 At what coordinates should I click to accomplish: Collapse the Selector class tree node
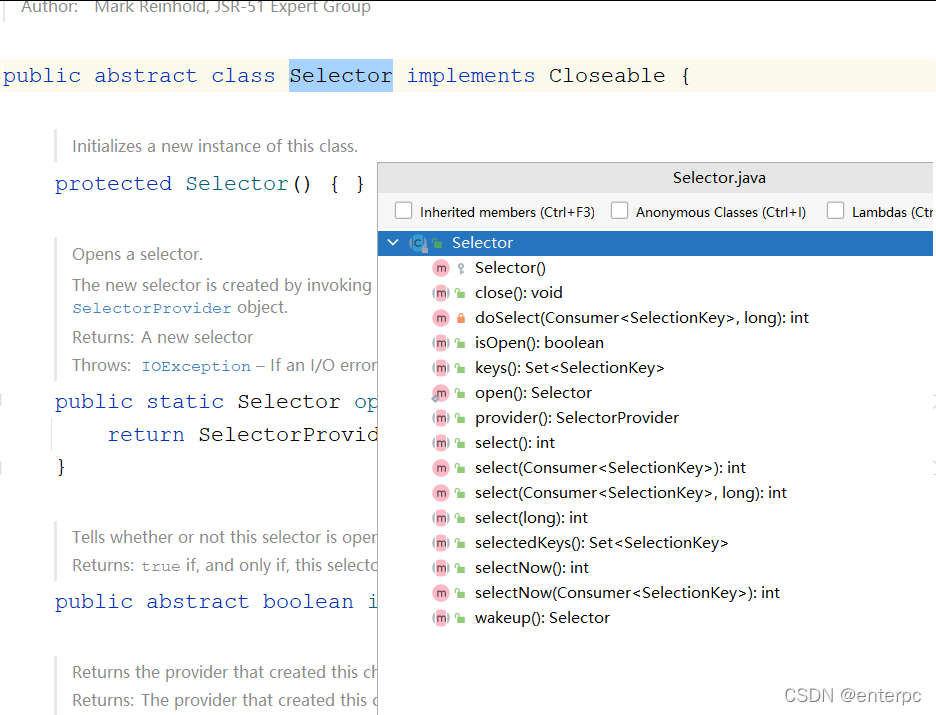pyautogui.click(x=393, y=242)
